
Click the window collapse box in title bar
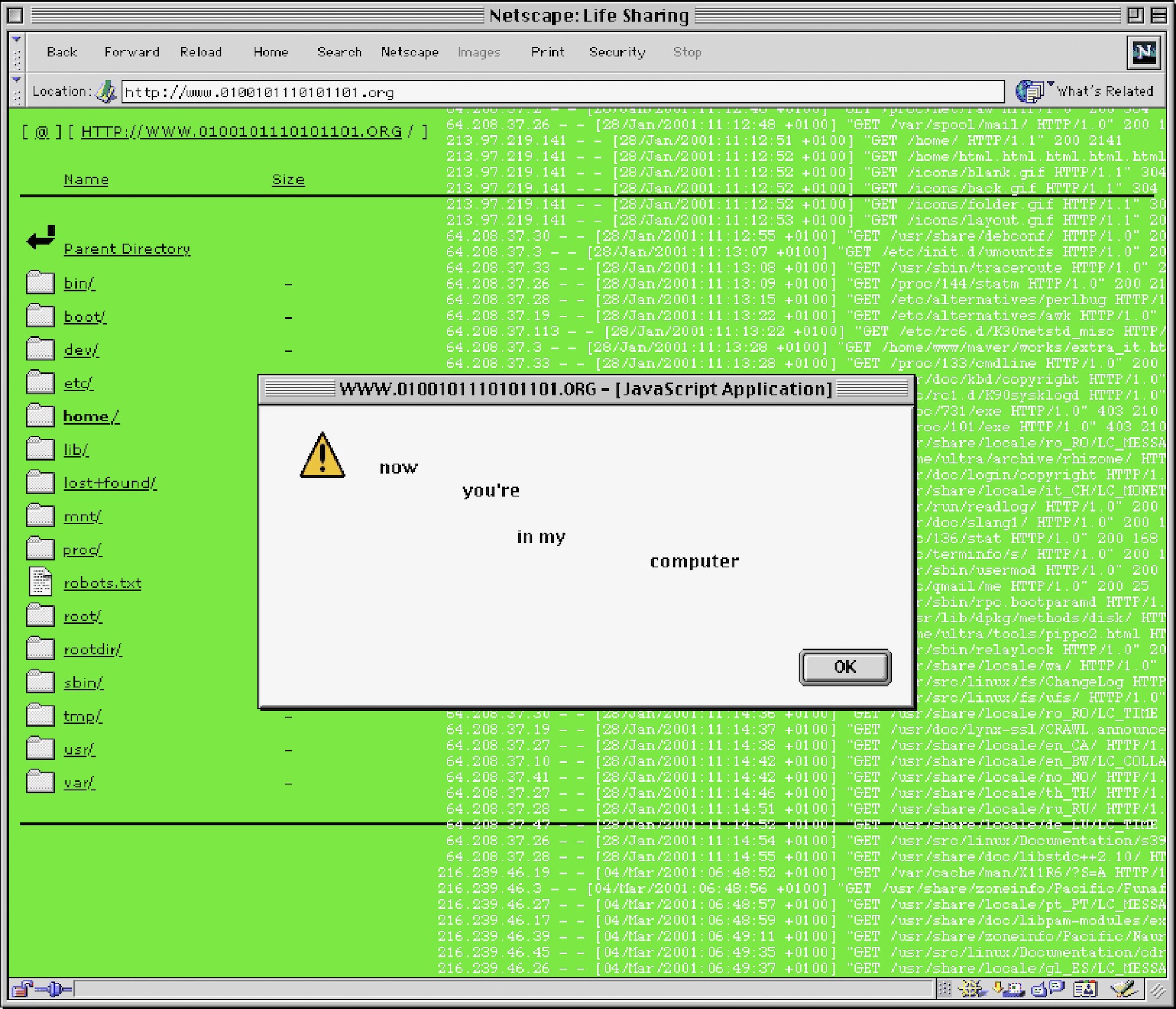[x=1158, y=15]
